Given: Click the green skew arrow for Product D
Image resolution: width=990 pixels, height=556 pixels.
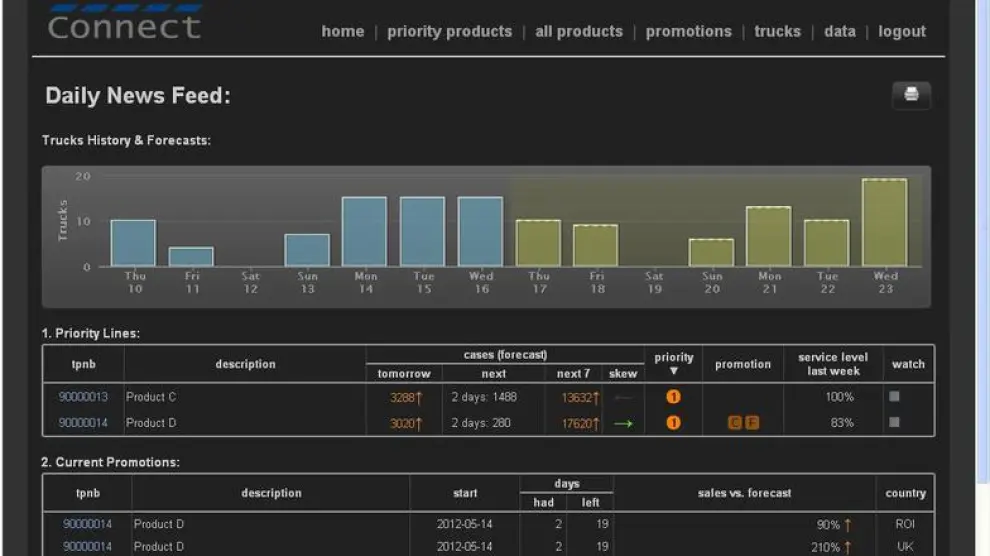Looking at the screenshot, I should (623, 423).
